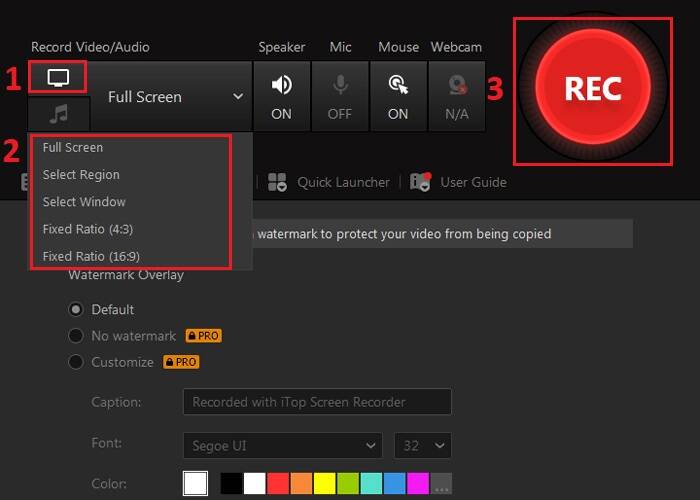This screenshot has width=700, height=500.
Task: Toggle the Speaker ON button
Action: pyautogui.click(x=281, y=96)
